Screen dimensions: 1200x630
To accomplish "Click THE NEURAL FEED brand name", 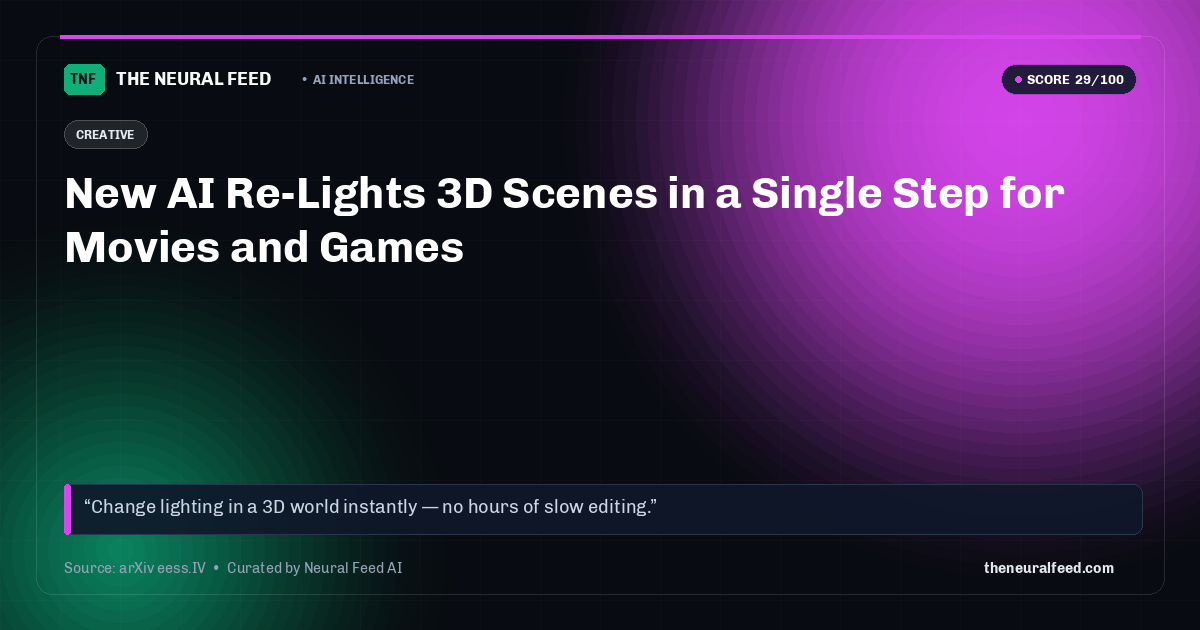I will tap(194, 79).
